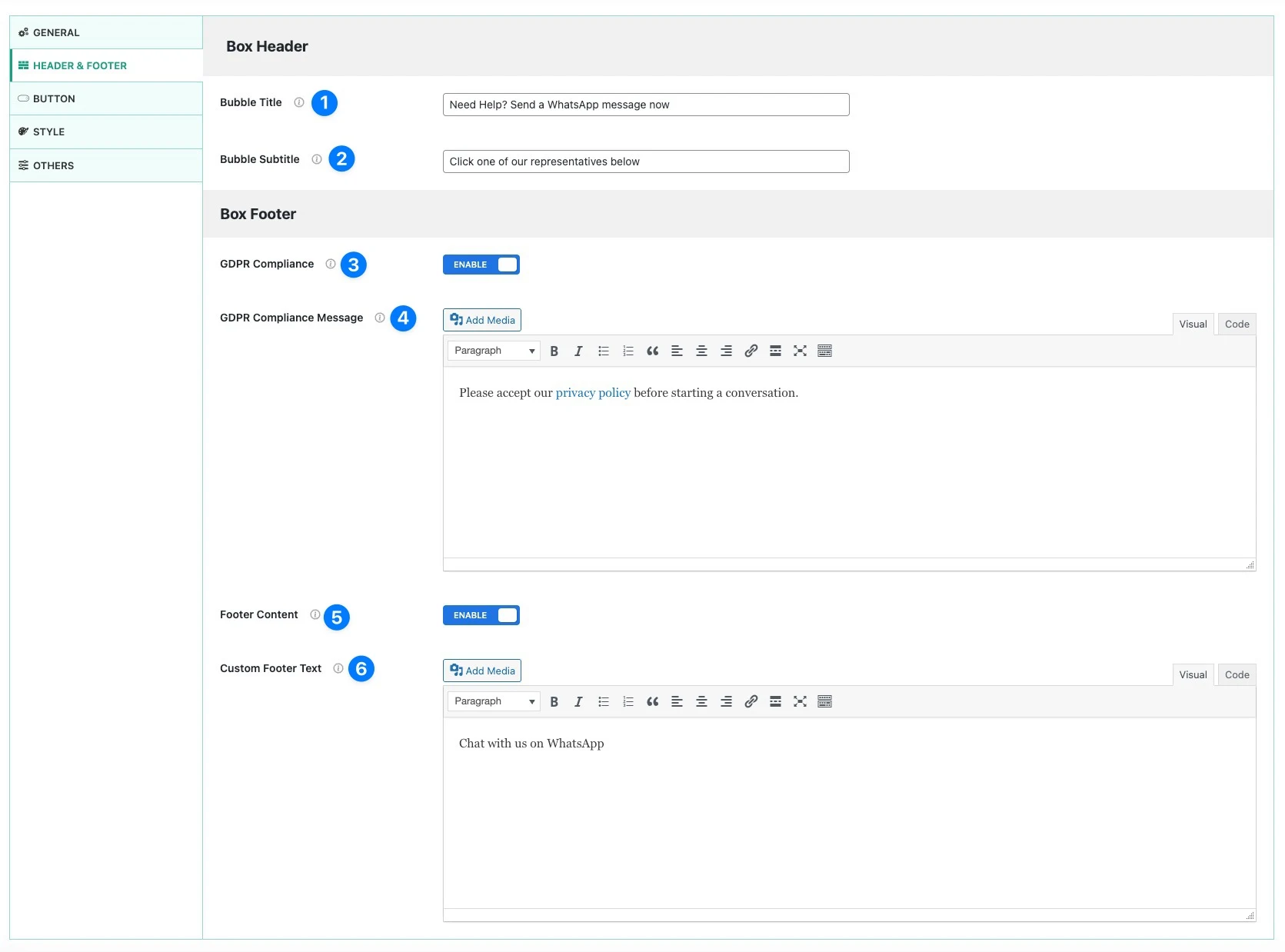This screenshot has height=952, width=1285.
Task: Click Bold in GDPR message editor toolbar
Action: [x=554, y=351]
